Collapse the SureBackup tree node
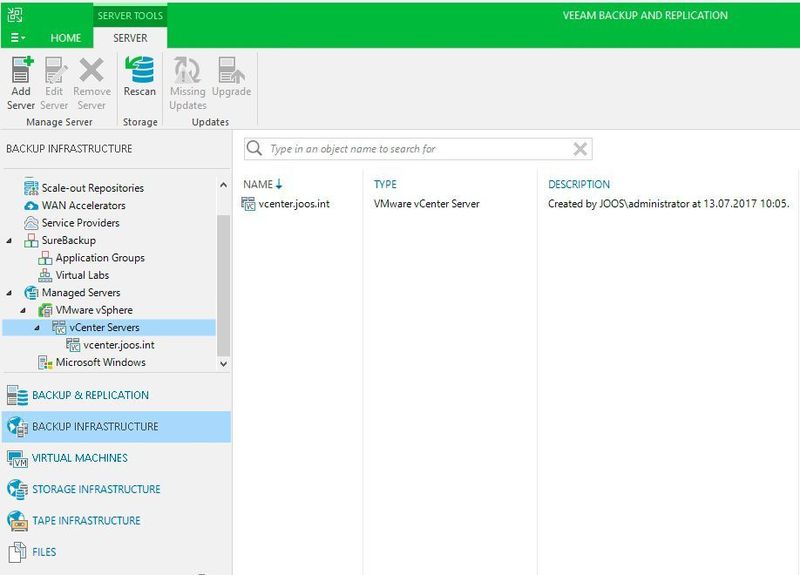Image resolution: width=800 pixels, height=575 pixels. pos(9,240)
